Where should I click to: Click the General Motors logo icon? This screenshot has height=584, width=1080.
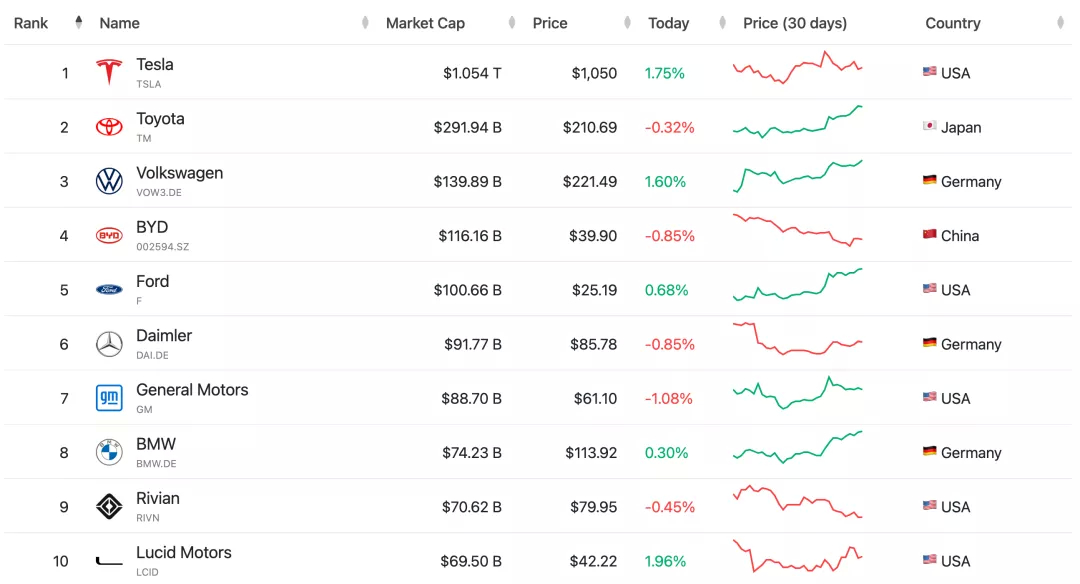(x=109, y=398)
